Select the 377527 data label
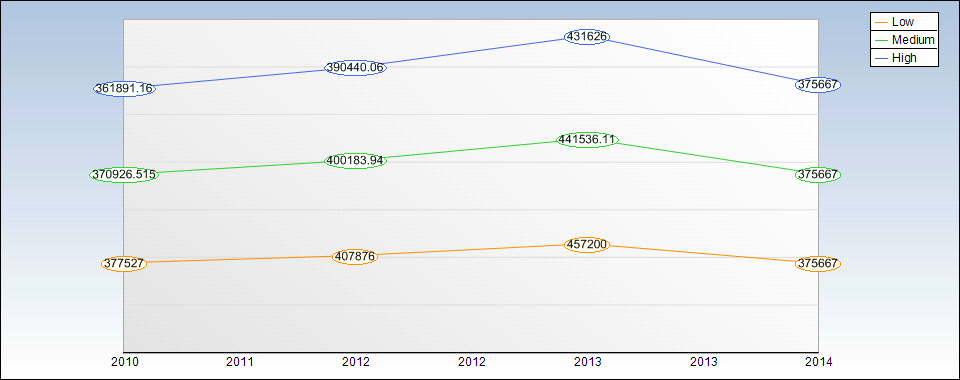Image resolution: width=960 pixels, height=380 pixels. [x=124, y=264]
